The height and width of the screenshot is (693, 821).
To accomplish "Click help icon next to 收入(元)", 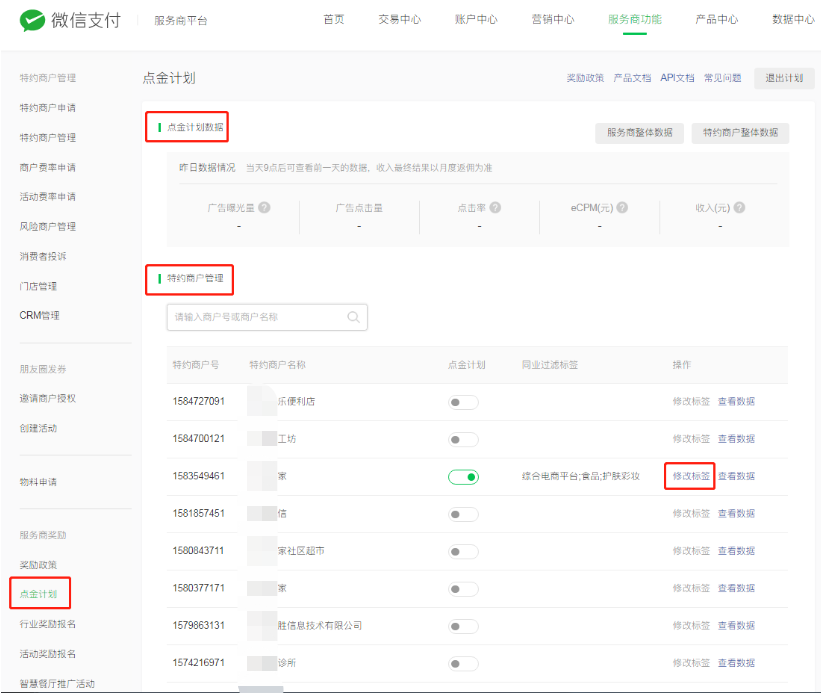I will pos(739,208).
